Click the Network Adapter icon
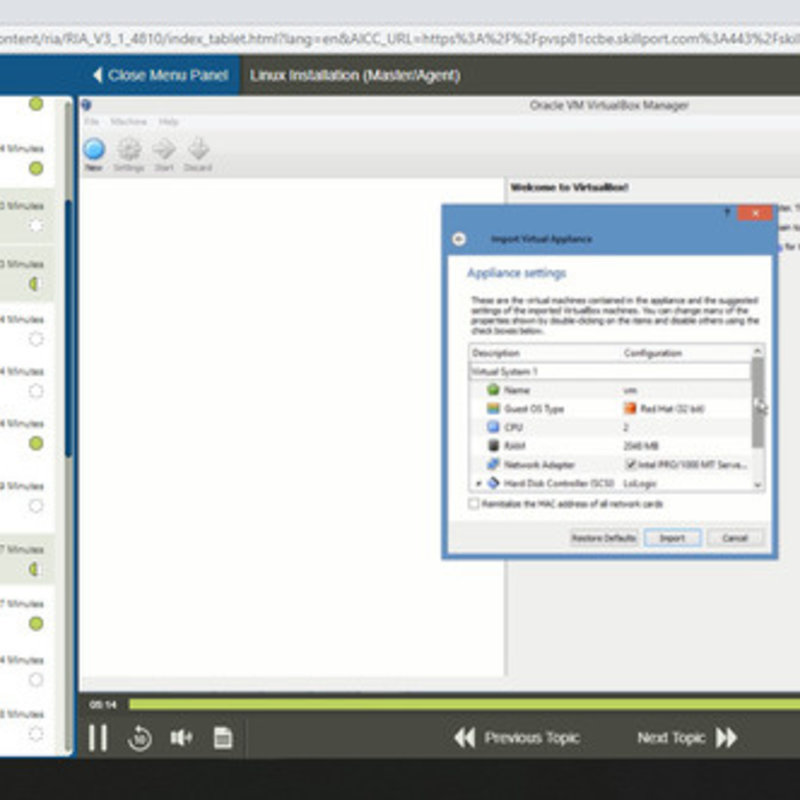Image resolution: width=800 pixels, height=800 pixels. [x=493, y=464]
